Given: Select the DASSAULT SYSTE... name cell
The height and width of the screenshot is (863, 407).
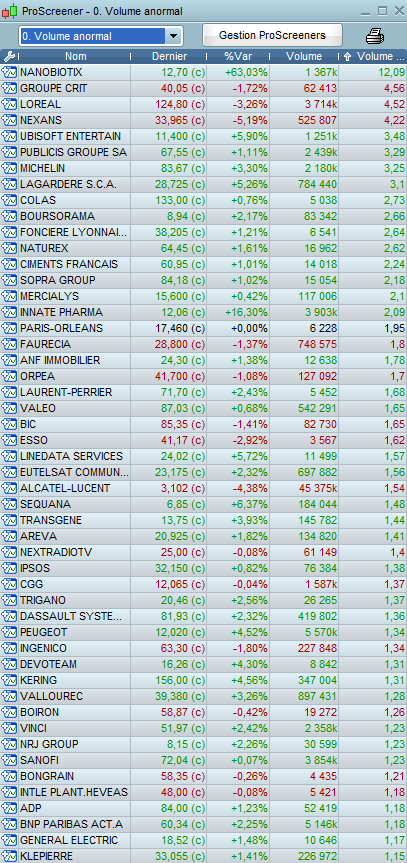Looking at the screenshot, I should [74, 616].
